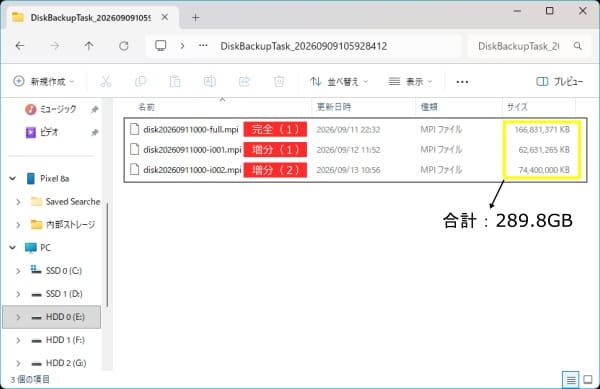Close the DiskBackupTask tab
Viewport: 600px width, 389px height.
(165, 17)
